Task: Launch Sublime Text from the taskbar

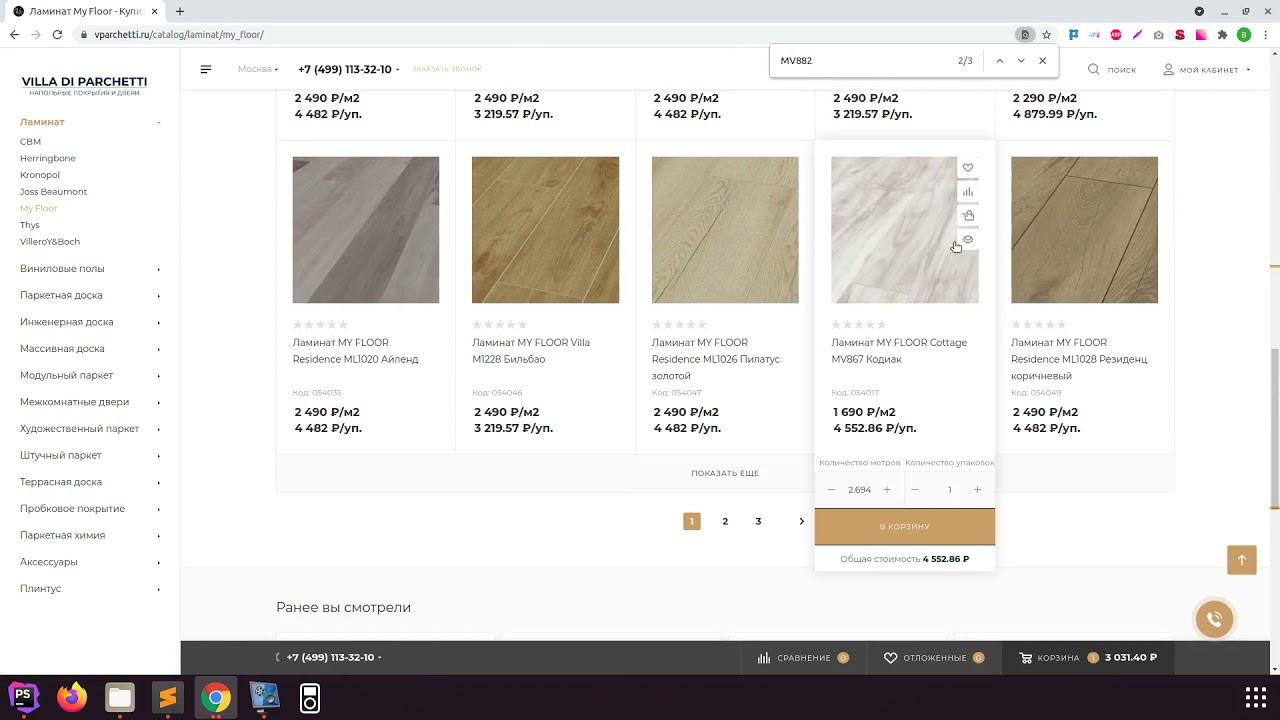Action: tap(168, 697)
